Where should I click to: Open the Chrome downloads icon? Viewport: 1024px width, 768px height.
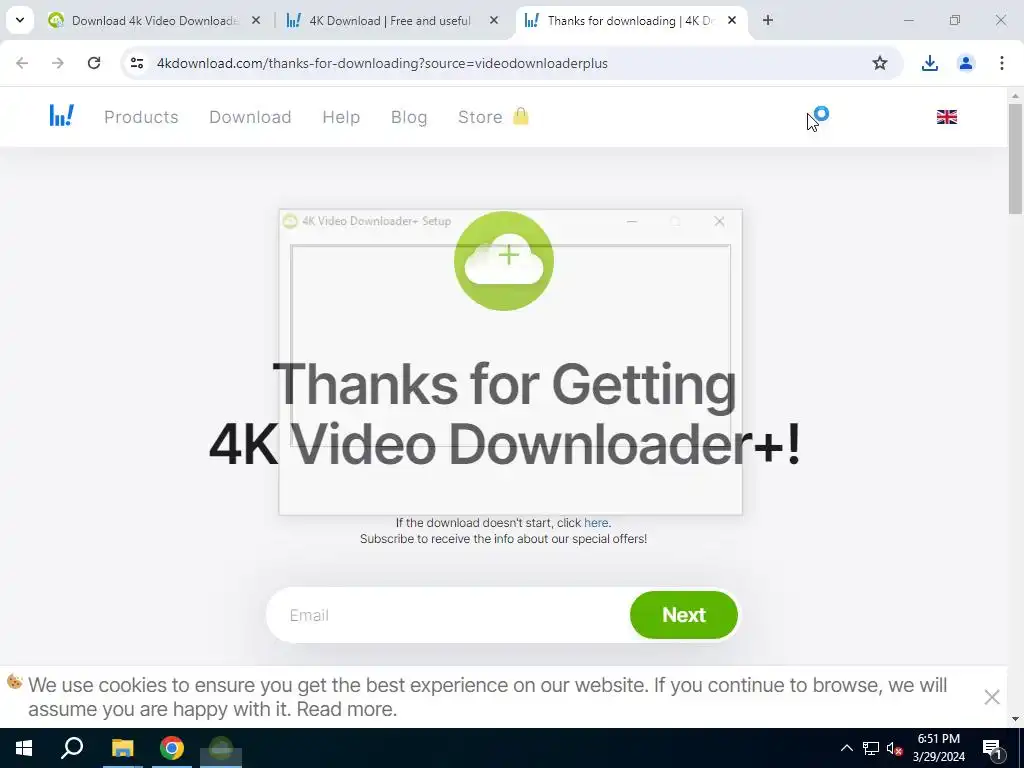pos(929,63)
